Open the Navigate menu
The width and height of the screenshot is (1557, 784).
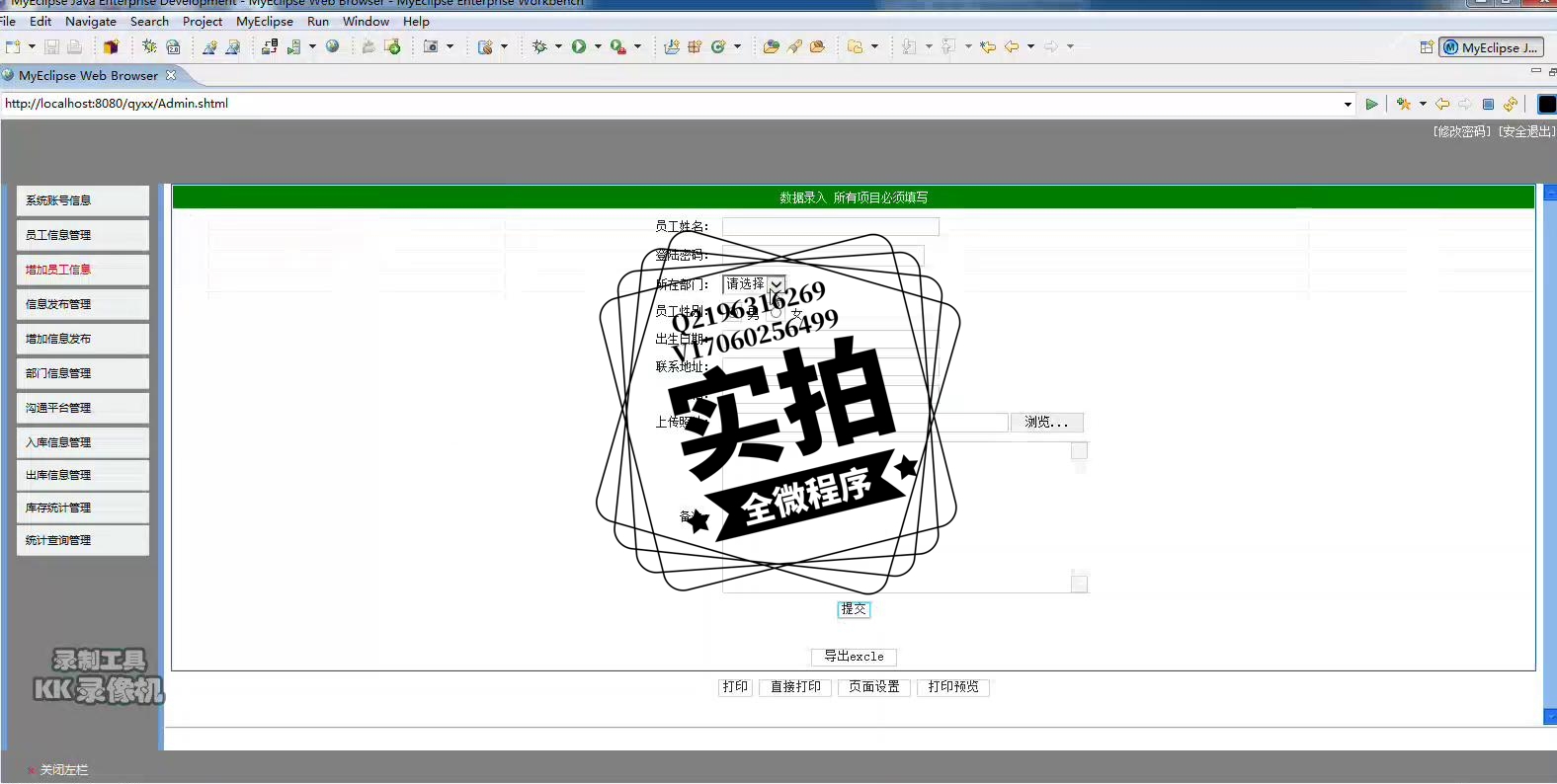pyautogui.click(x=91, y=21)
